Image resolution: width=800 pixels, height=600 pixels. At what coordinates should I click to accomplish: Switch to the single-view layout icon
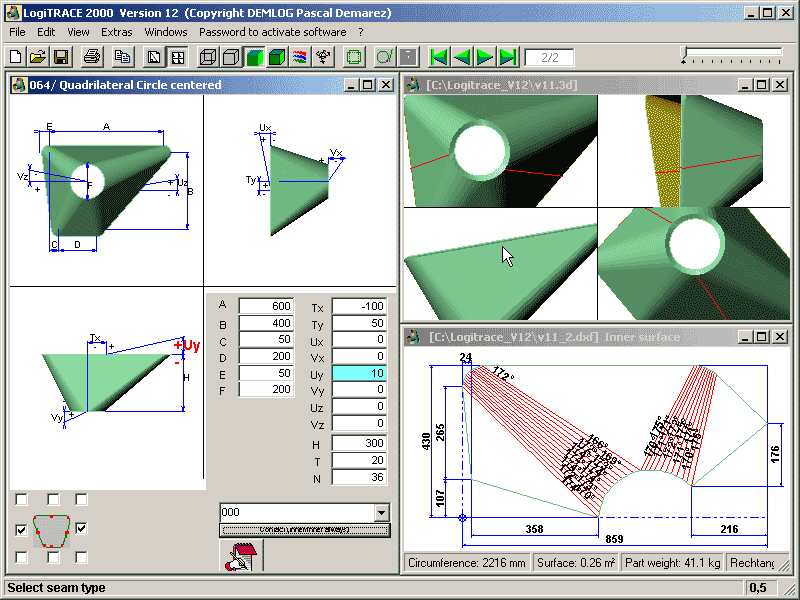(154, 57)
